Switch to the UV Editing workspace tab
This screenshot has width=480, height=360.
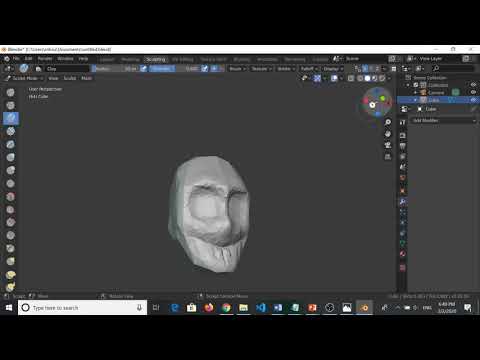click(182, 59)
